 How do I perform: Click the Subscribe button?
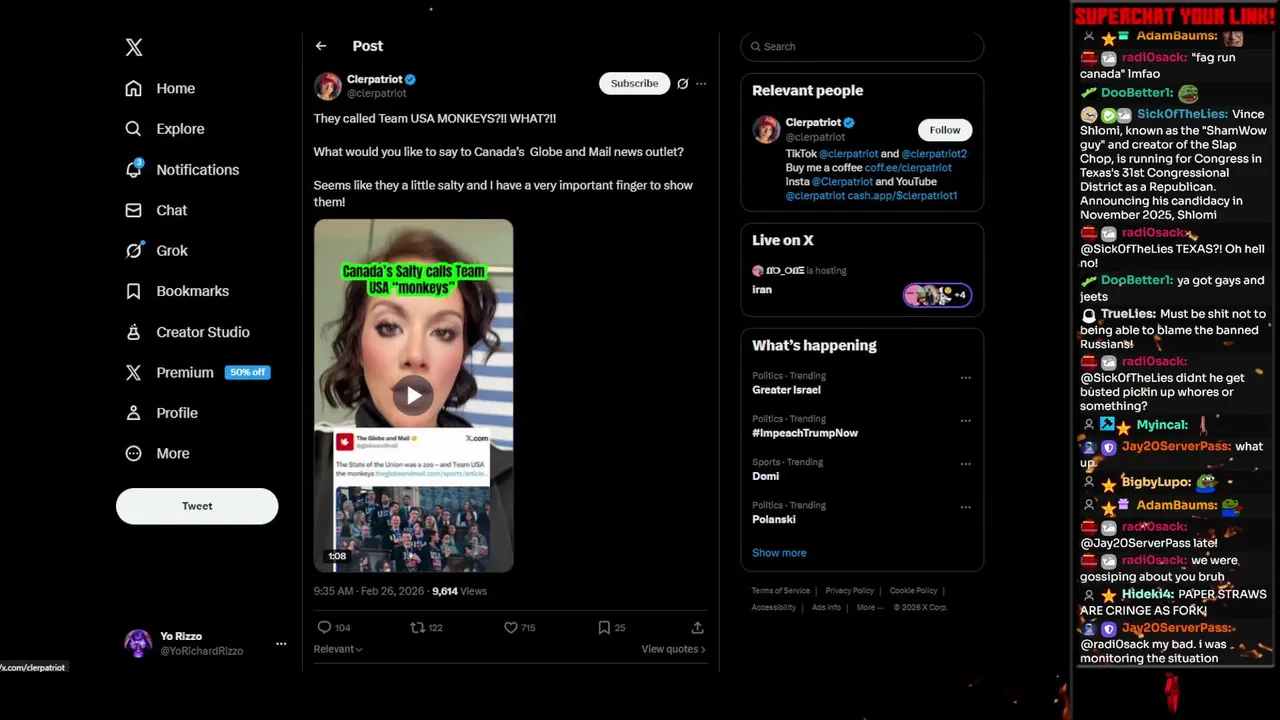click(x=635, y=83)
